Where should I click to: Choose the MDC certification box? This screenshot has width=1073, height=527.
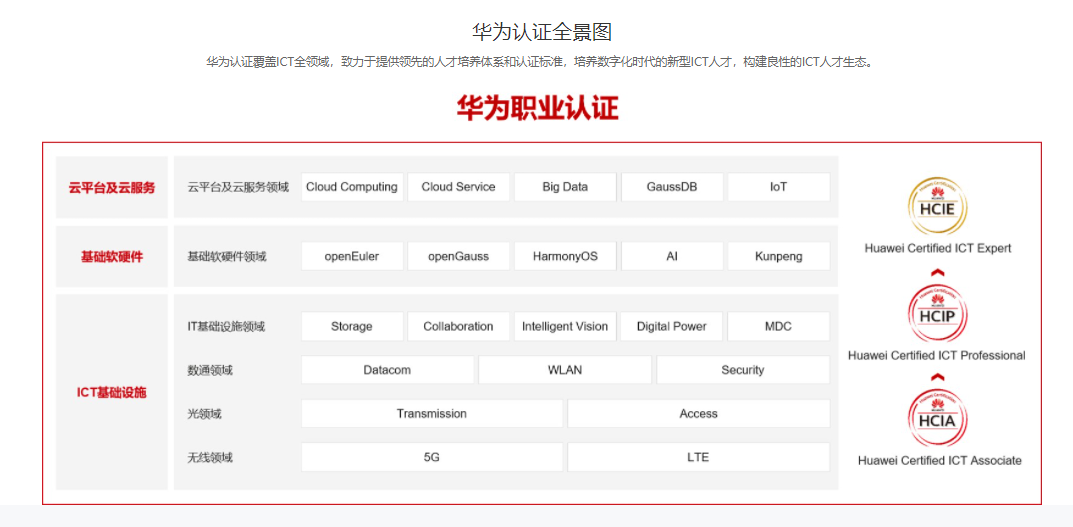pyautogui.click(x=779, y=326)
